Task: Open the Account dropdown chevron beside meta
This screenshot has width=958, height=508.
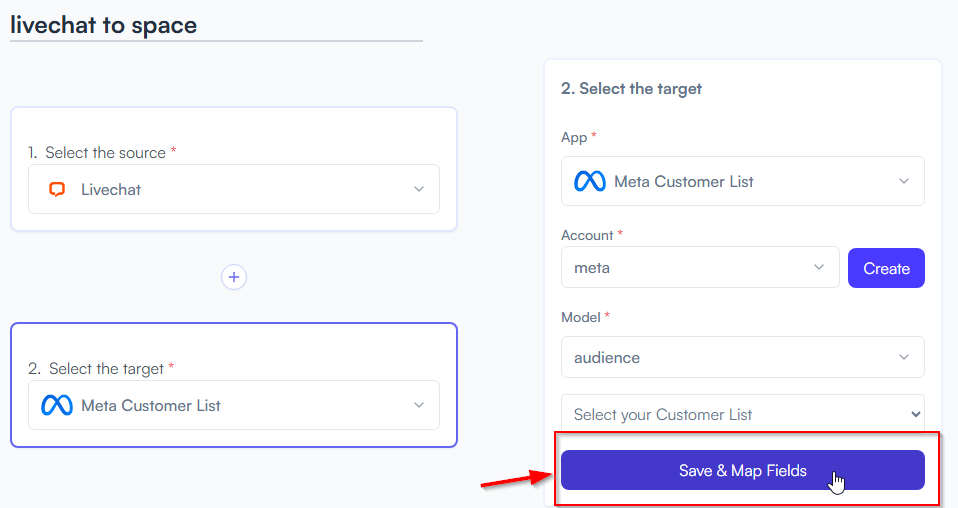Action: click(819, 267)
